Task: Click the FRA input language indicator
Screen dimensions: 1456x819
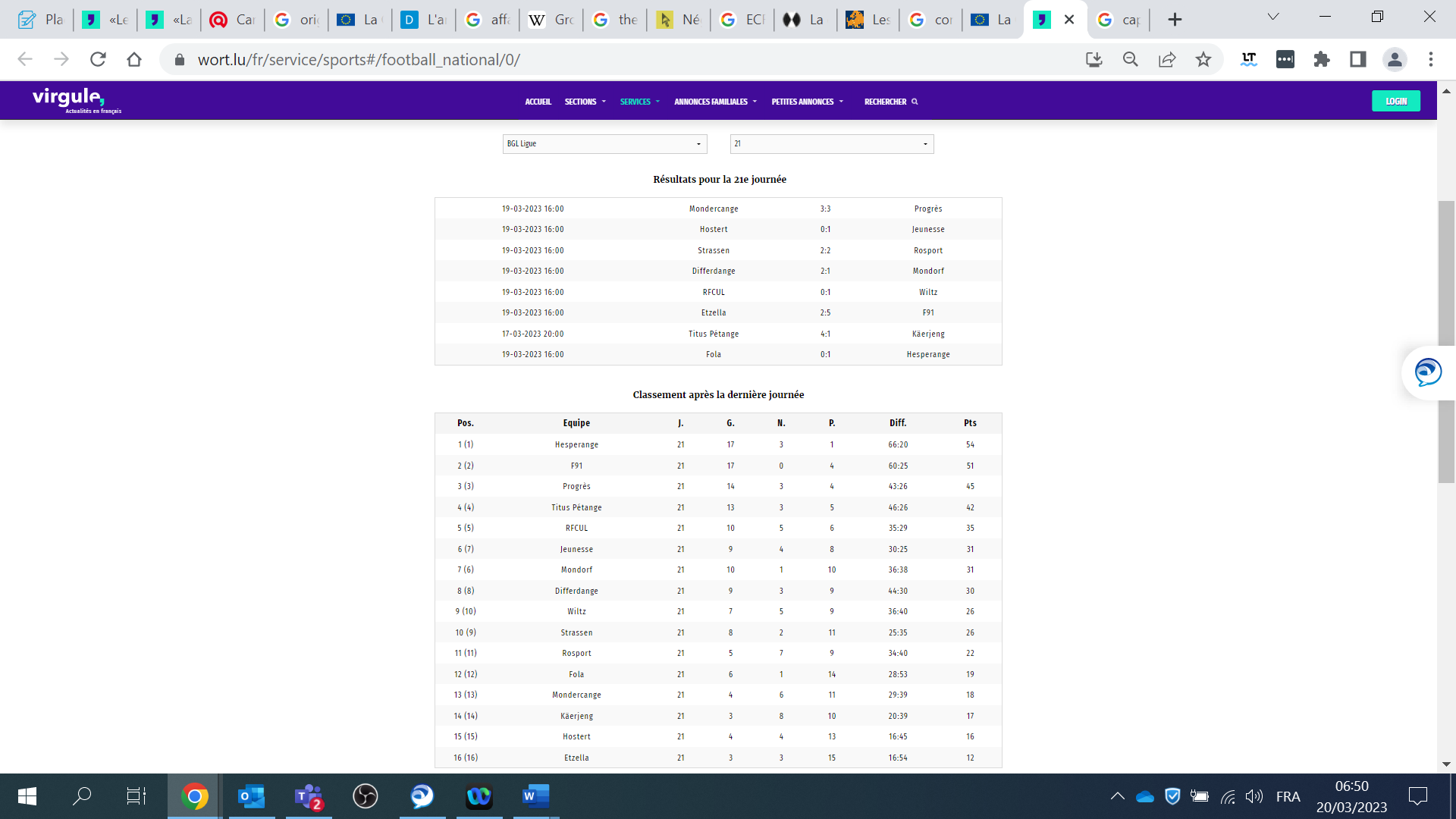Action: [x=1288, y=796]
